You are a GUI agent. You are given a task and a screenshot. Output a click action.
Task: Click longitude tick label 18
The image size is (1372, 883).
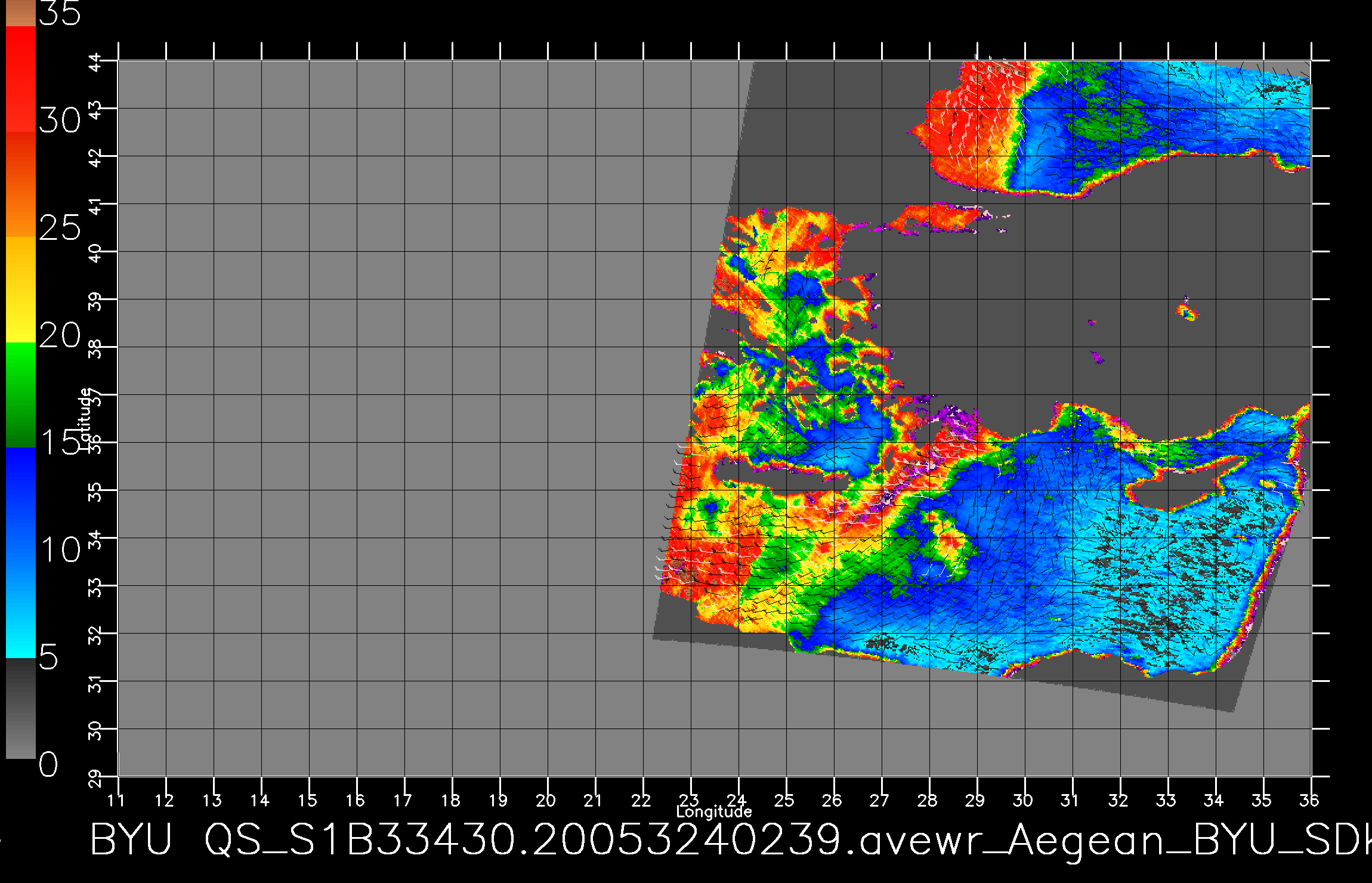(450, 800)
